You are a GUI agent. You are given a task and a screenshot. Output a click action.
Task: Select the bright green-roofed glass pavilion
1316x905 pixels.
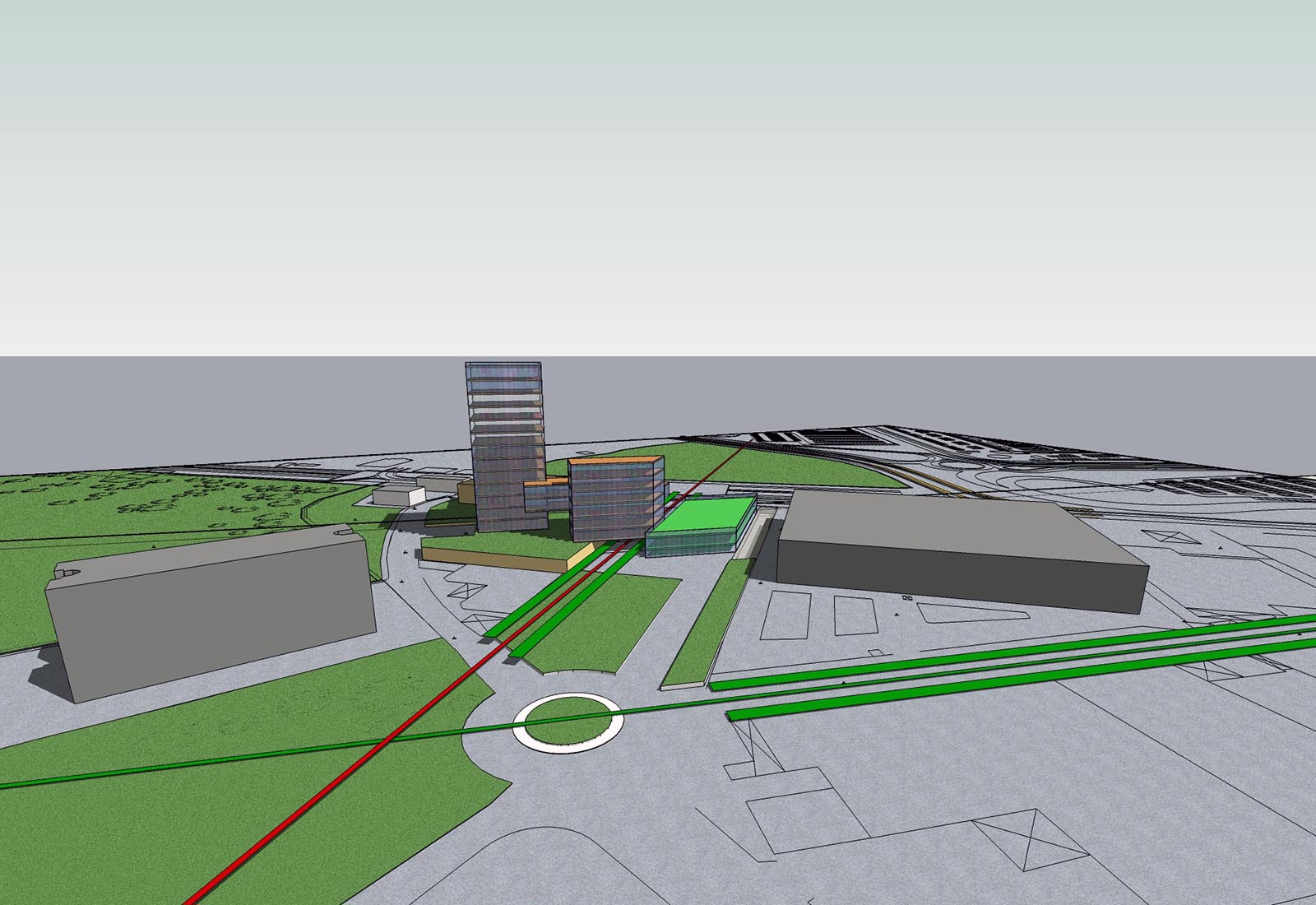tap(701, 527)
